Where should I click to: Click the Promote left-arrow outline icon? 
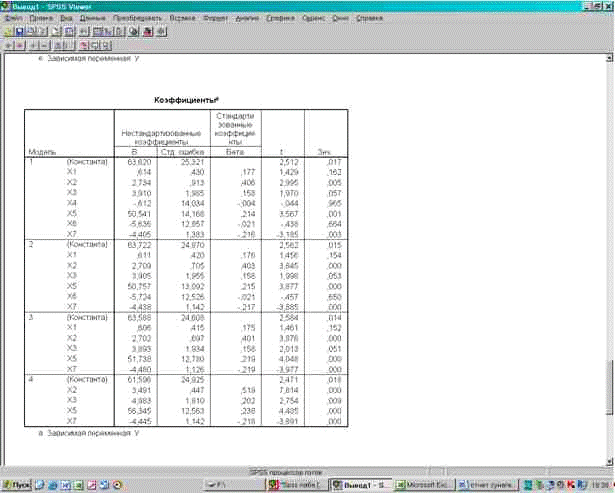click(x=8, y=46)
